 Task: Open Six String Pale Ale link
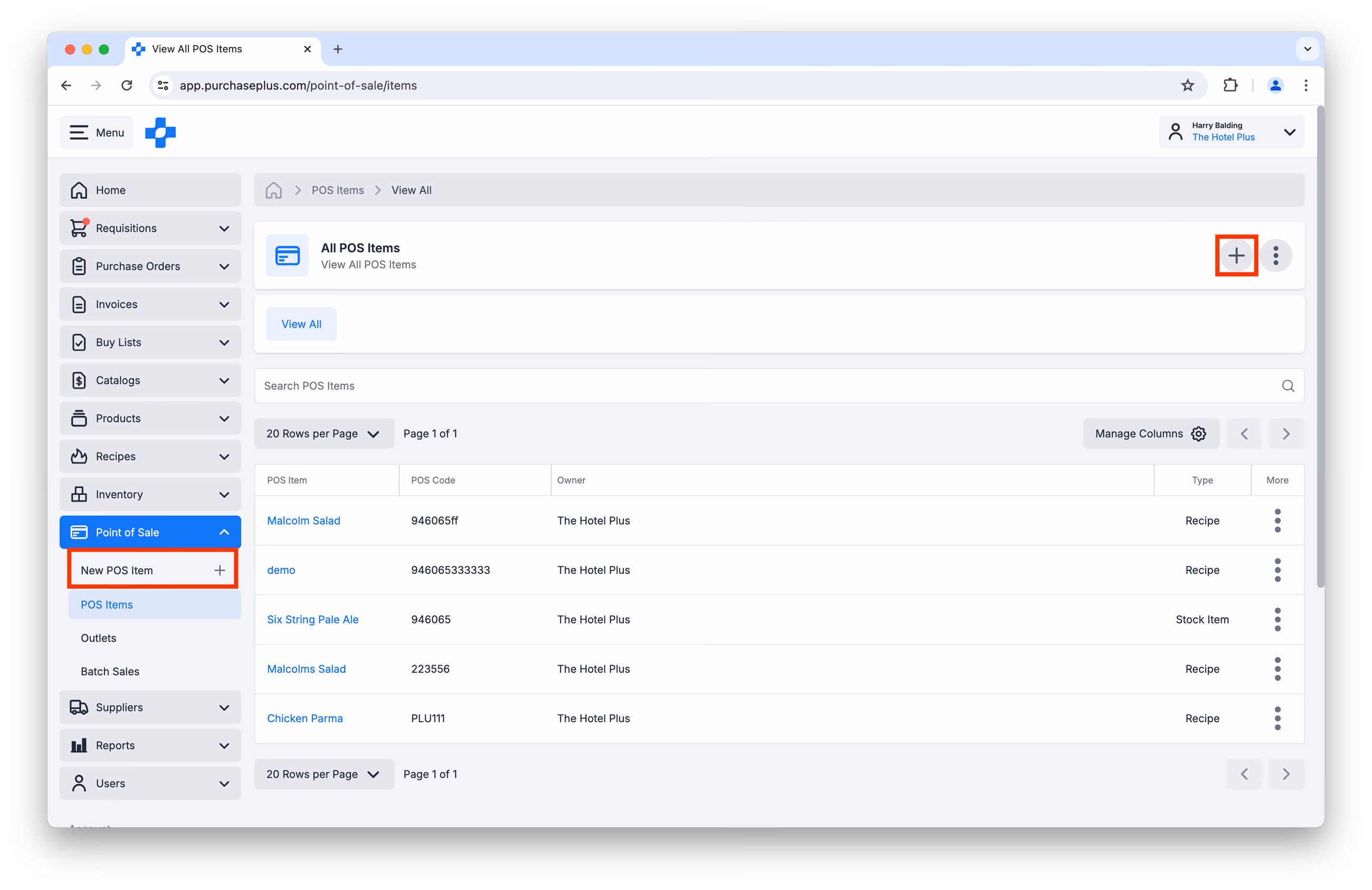[x=313, y=620]
